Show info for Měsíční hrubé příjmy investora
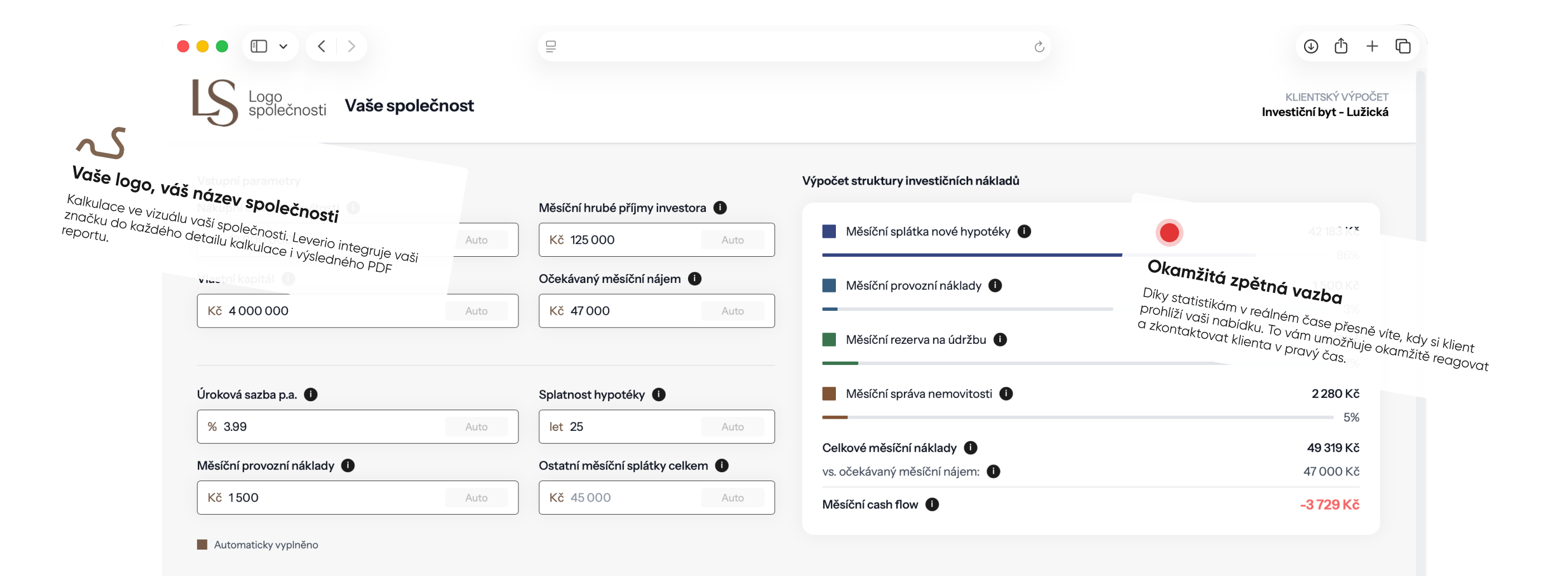Viewport: 1568px width, 576px height. [x=720, y=208]
